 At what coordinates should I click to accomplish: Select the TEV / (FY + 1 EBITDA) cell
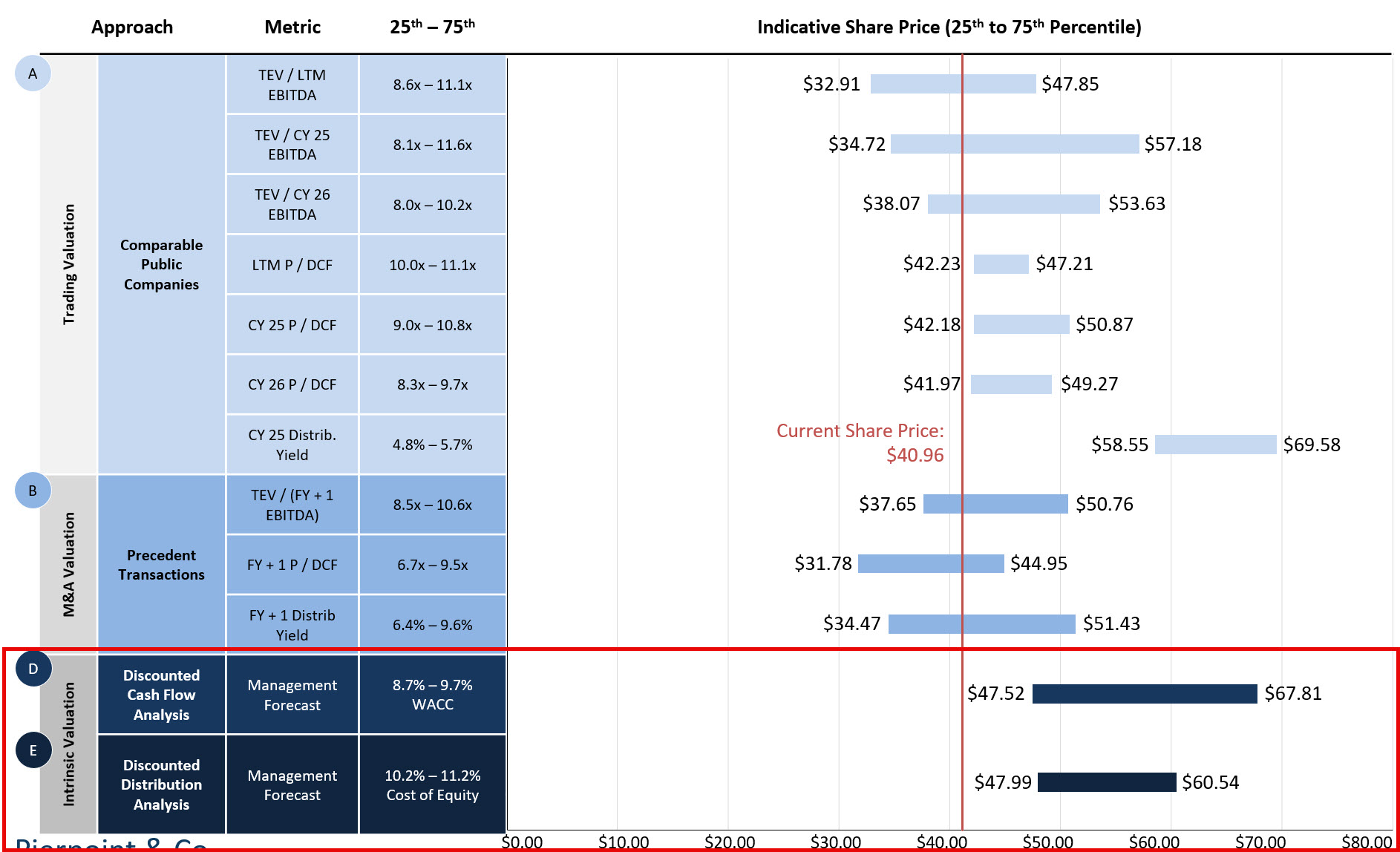point(292,505)
